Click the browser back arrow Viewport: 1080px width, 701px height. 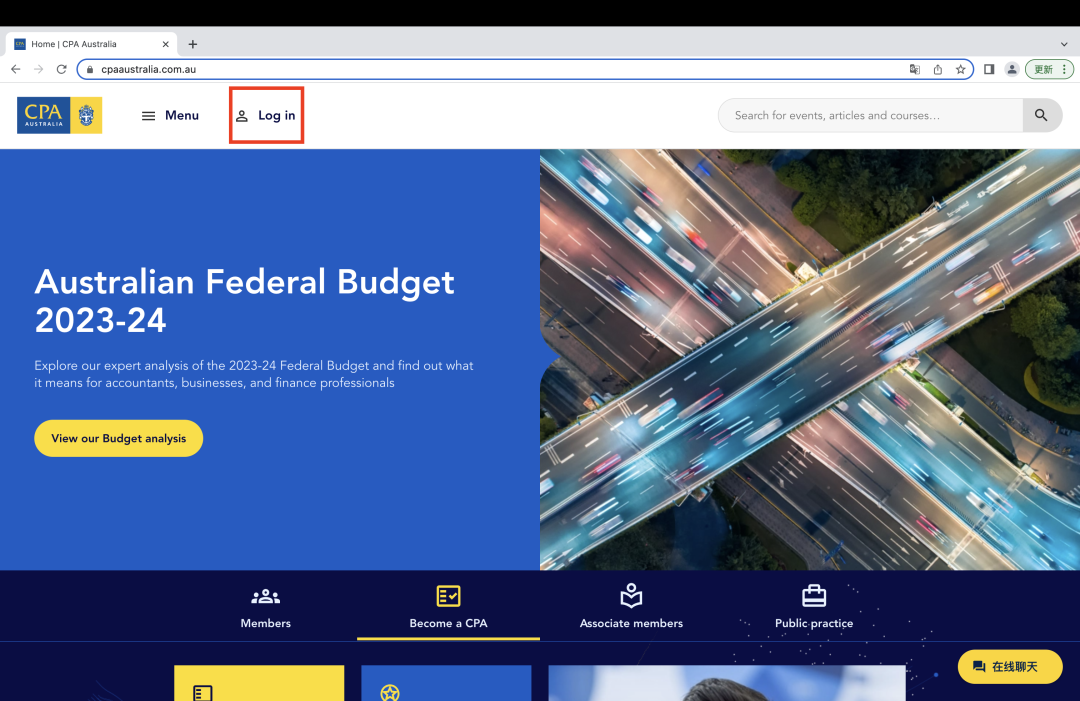[16, 69]
